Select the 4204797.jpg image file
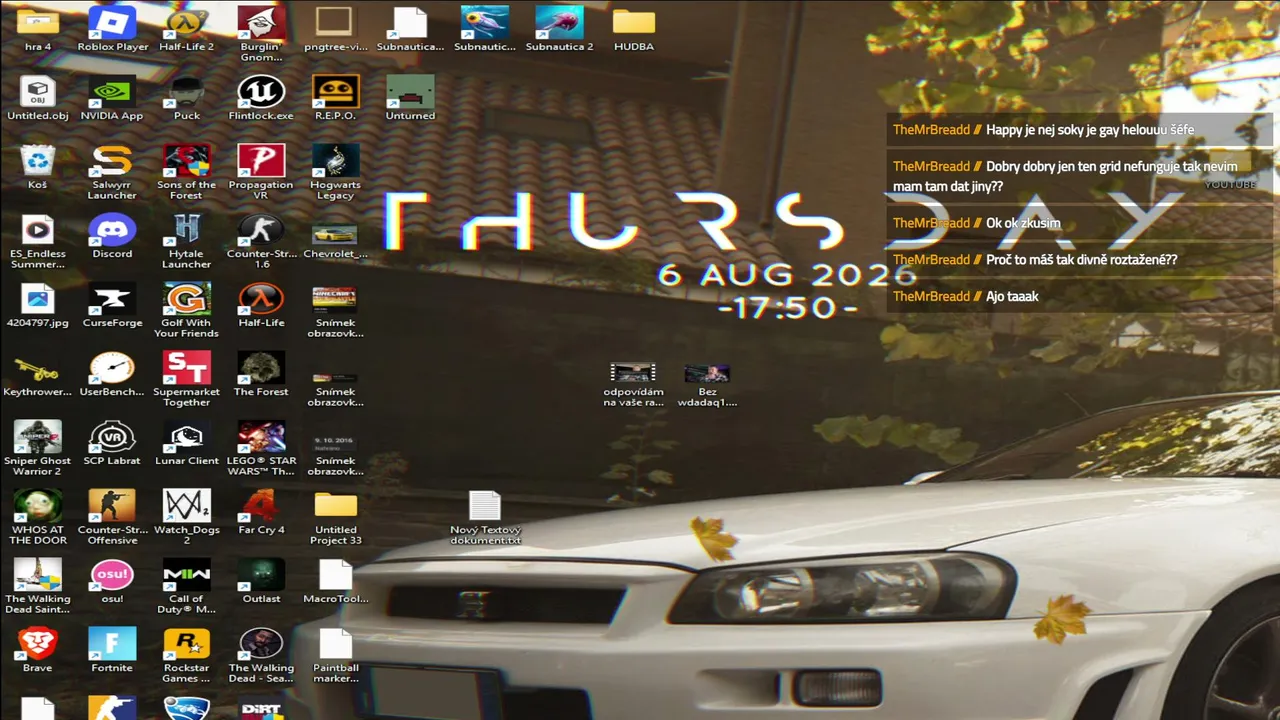Viewport: 1280px width, 720px height. pyautogui.click(x=38, y=305)
